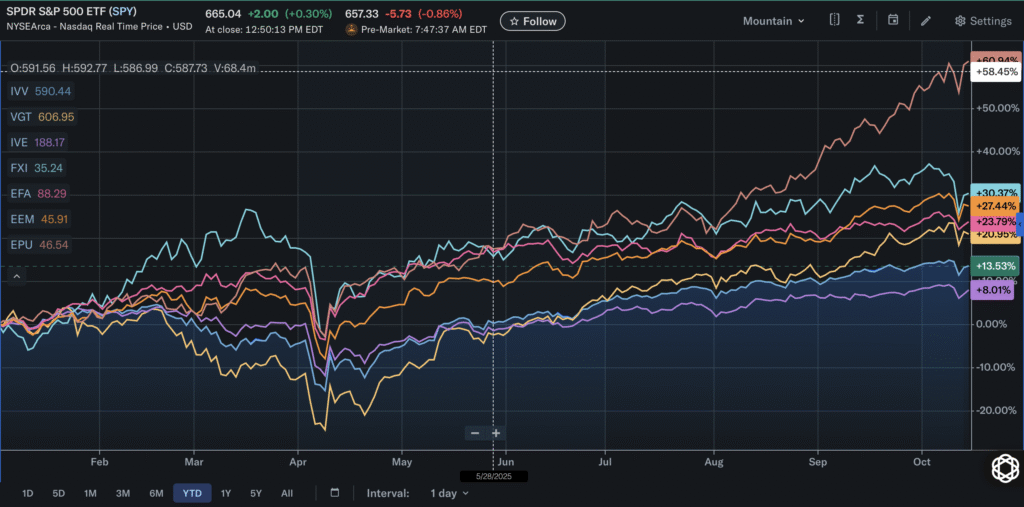Click the +58.45% price axis label
1024x507 pixels.
(995, 73)
